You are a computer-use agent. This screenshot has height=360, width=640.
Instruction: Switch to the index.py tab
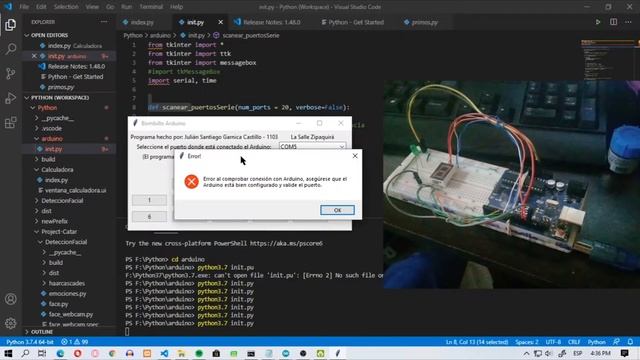[142, 22]
